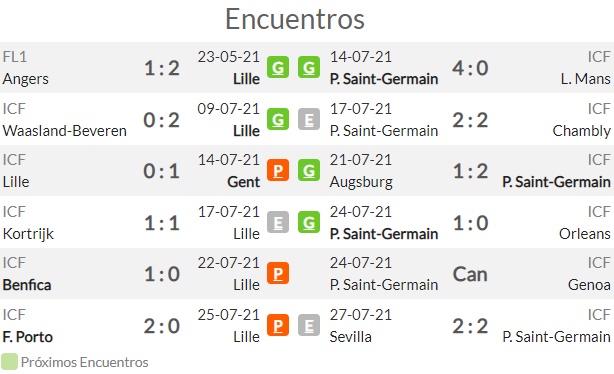The width and height of the screenshot is (614, 374).
Task: Click the Próximos Encuentros green legend swatch
Action: click(9, 362)
